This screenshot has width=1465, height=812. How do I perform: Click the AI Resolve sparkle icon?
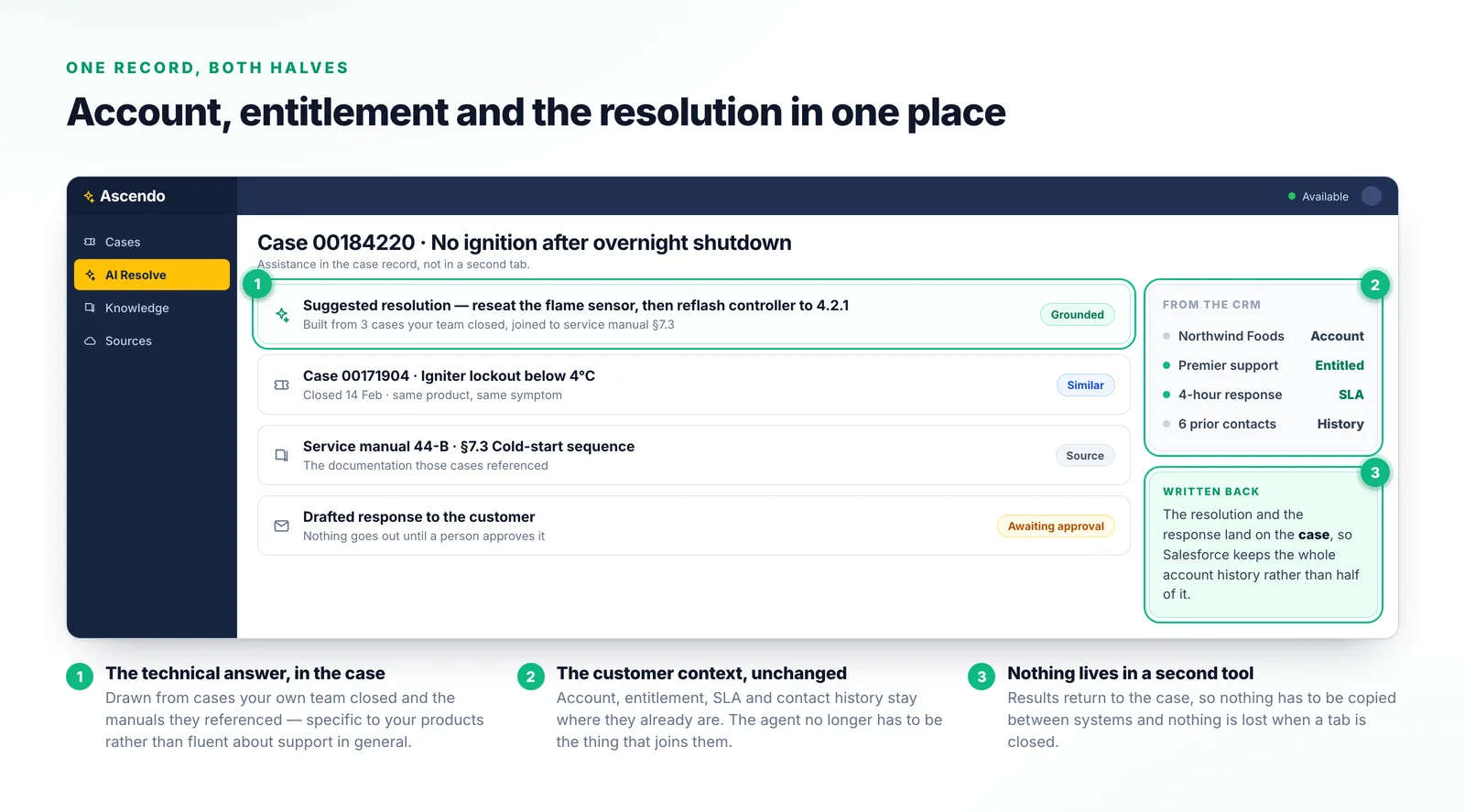click(90, 275)
